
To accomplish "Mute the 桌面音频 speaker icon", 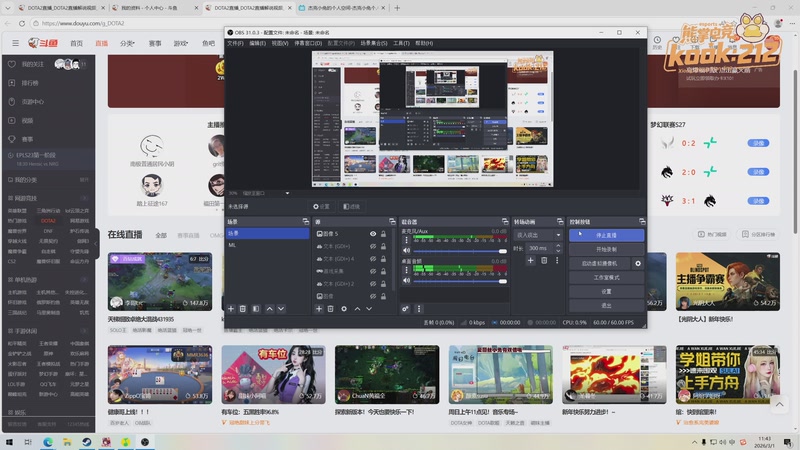I will [406, 281].
